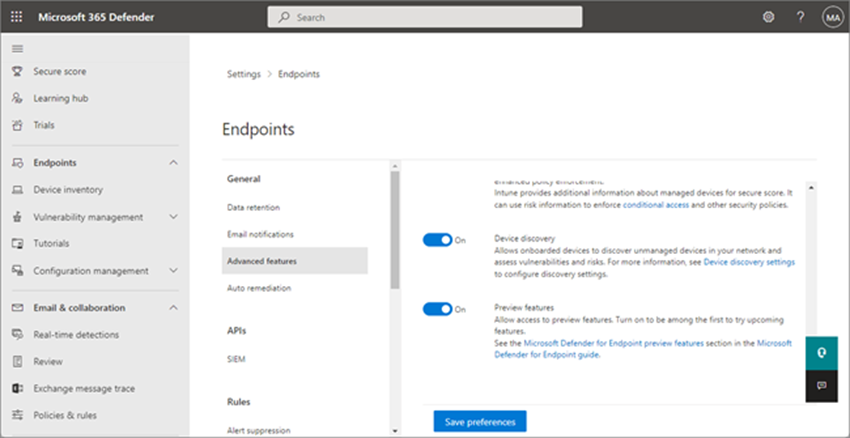The image size is (850, 438).
Task: Open Secure score in navigation
Action: pos(60,72)
